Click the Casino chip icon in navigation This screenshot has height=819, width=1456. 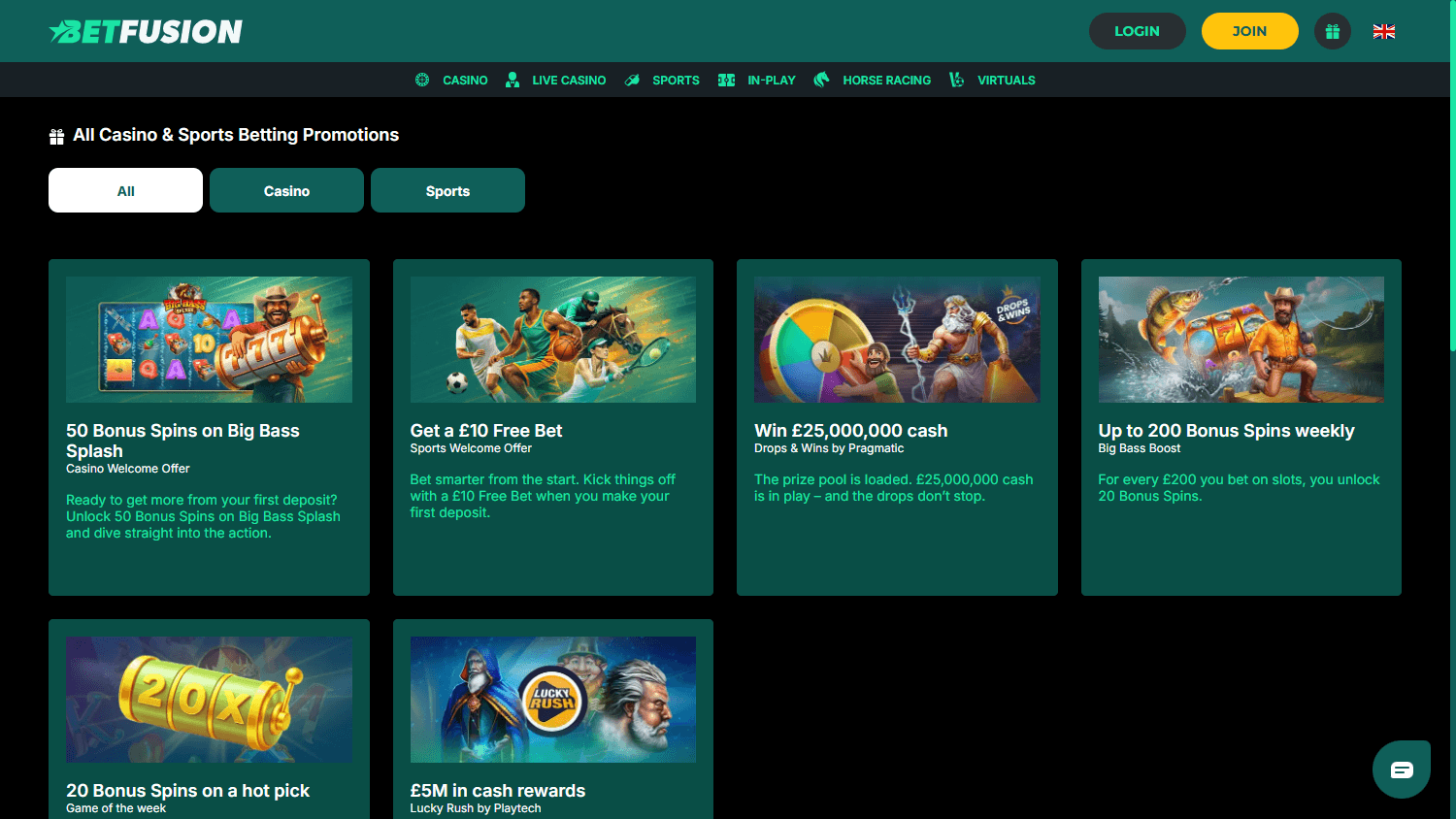tap(422, 80)
